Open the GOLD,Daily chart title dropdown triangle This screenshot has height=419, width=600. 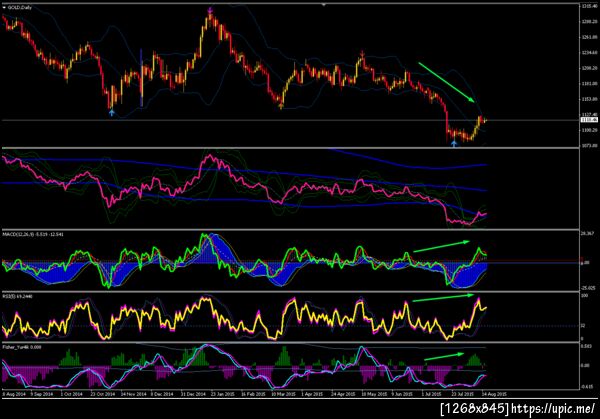[x=4, y=7]
